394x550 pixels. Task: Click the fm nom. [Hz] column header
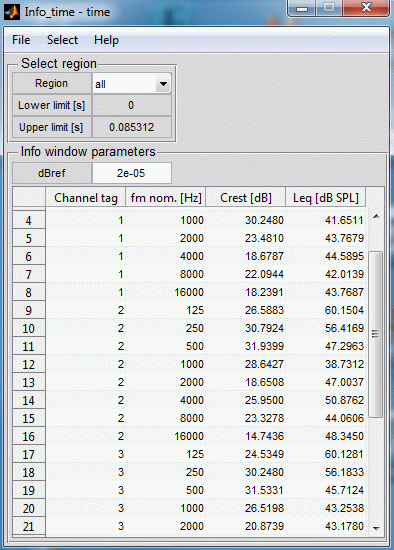pyautogui.click(x=166, y=198)
